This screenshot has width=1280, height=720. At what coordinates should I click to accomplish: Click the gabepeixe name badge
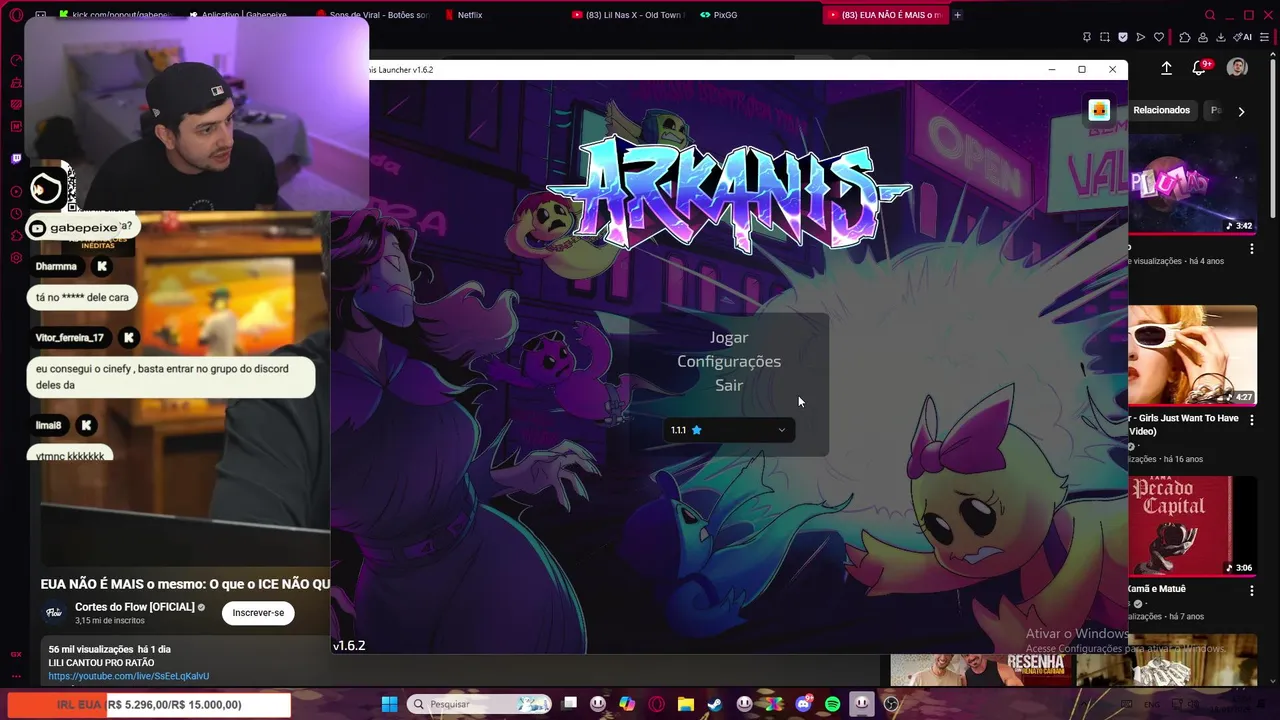click(75, 228)
